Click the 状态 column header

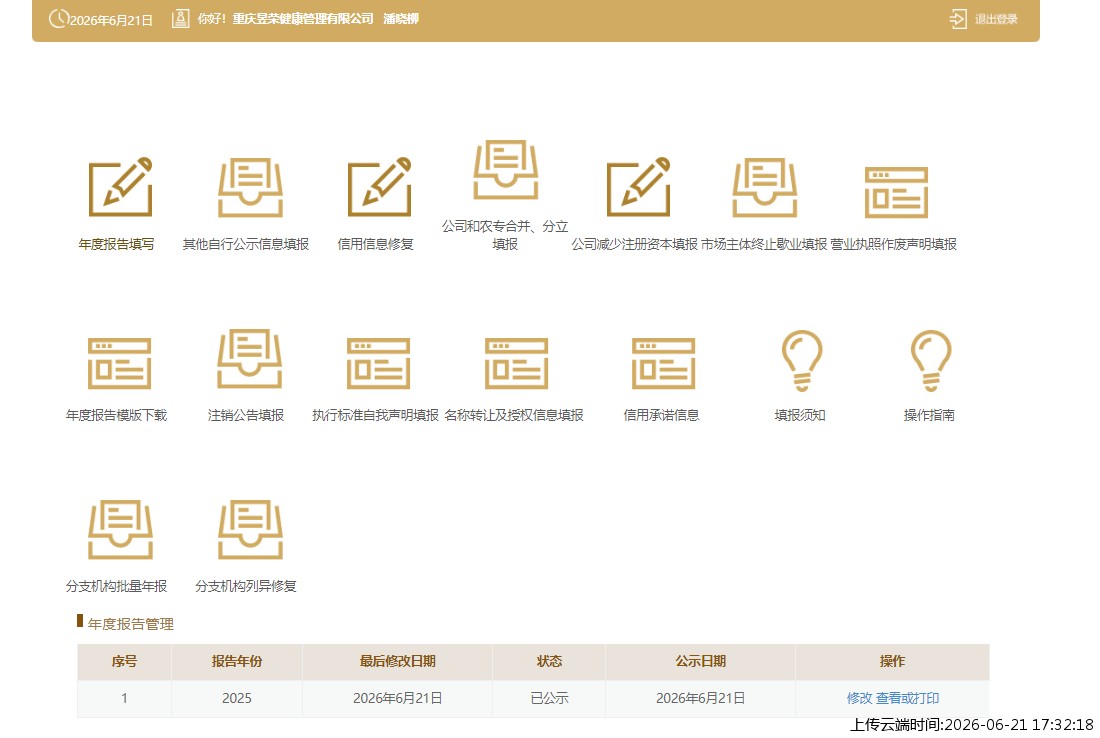point(549,661)
